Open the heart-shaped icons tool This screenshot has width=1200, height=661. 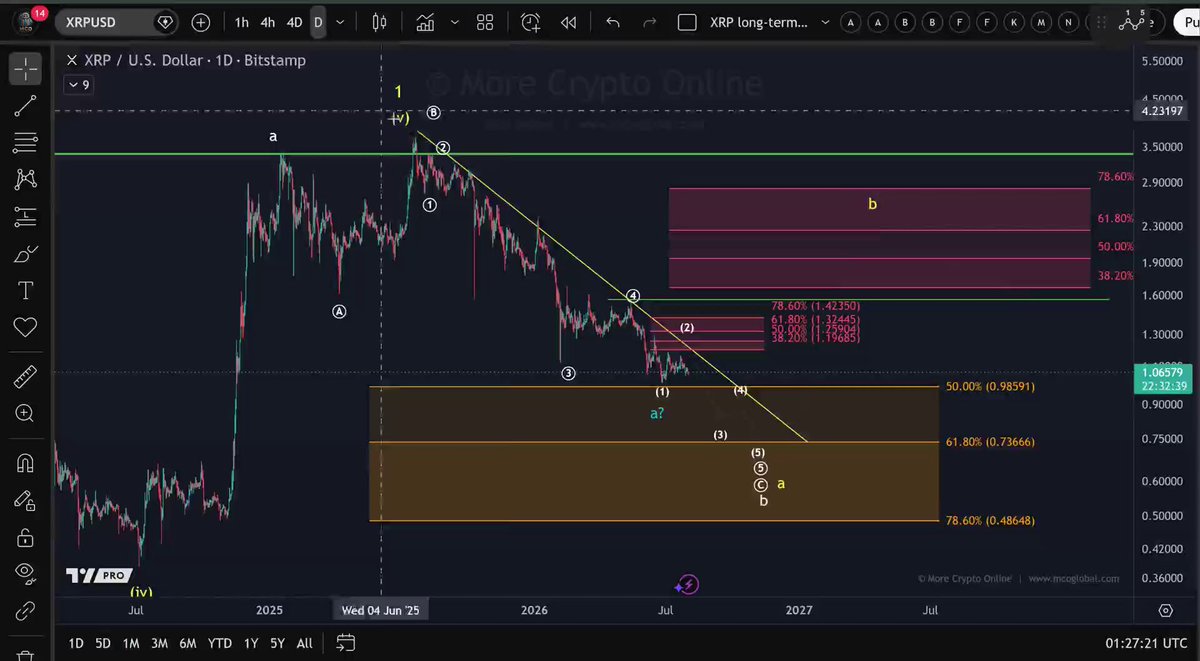(x=25, y=328)
